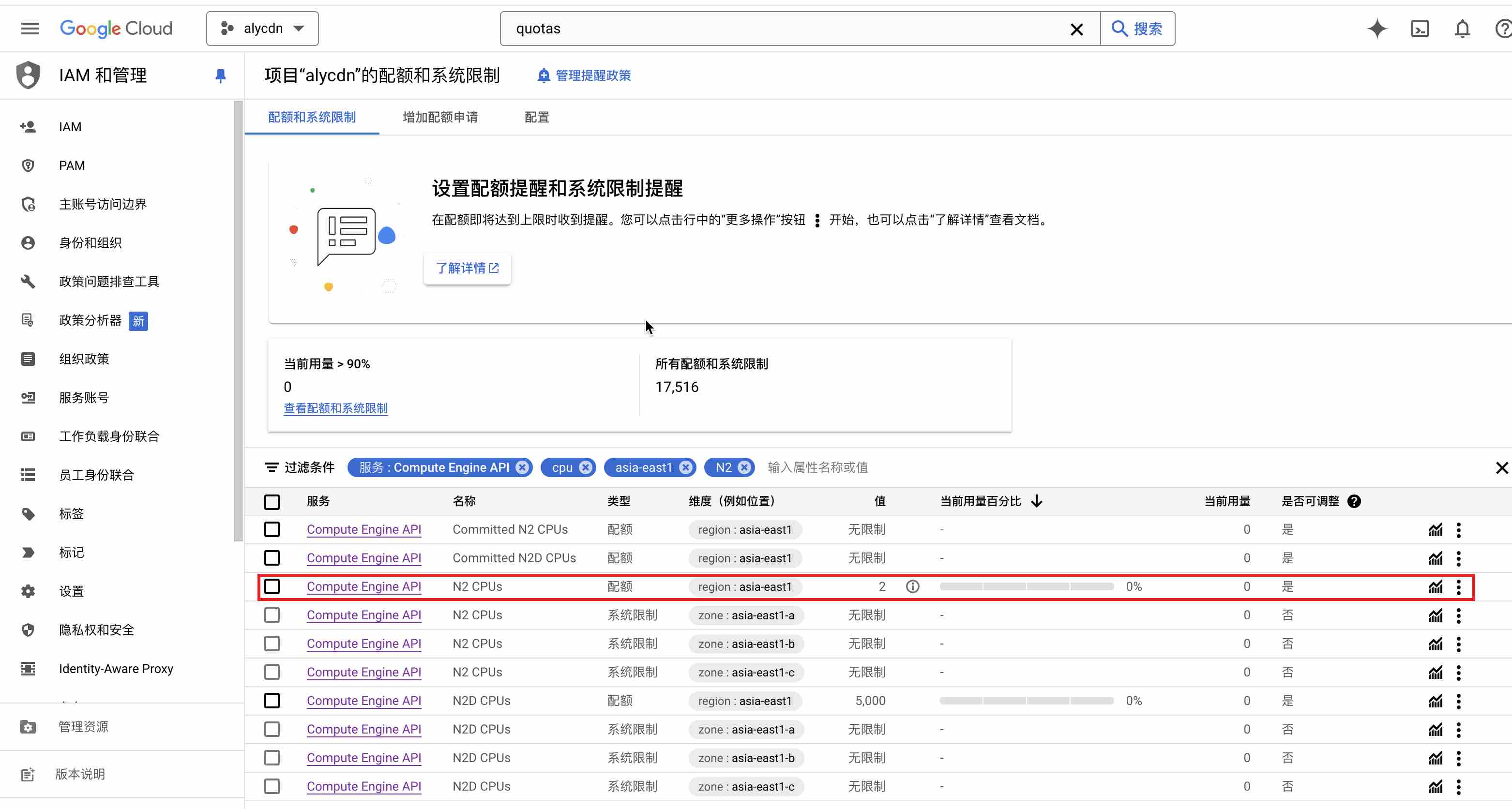Select 配额和系统限制 tab
The height and width of the screenshot is (809, 1512).
click(312, 117)
